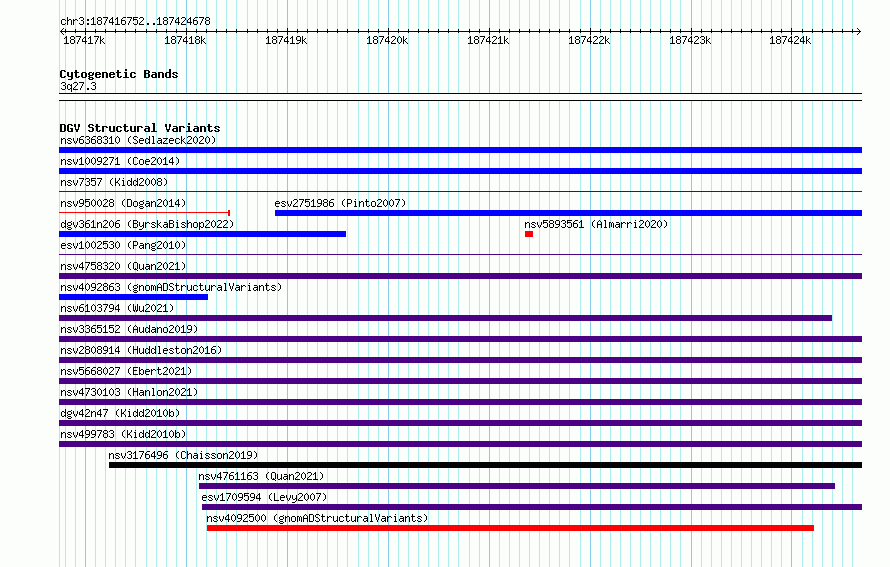This screenshot has width=890, height=567.
Task: Click the 187422k ruler position
Action: 589,40
